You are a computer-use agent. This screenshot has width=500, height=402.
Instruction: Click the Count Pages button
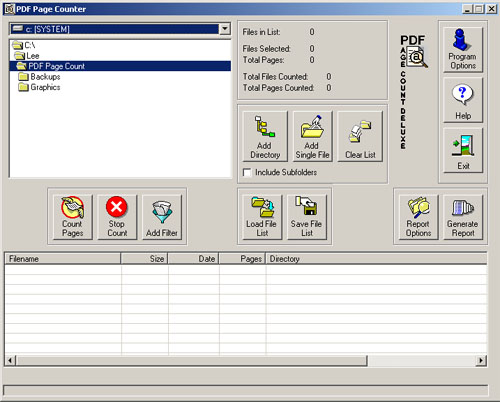[x=73, y=217]
